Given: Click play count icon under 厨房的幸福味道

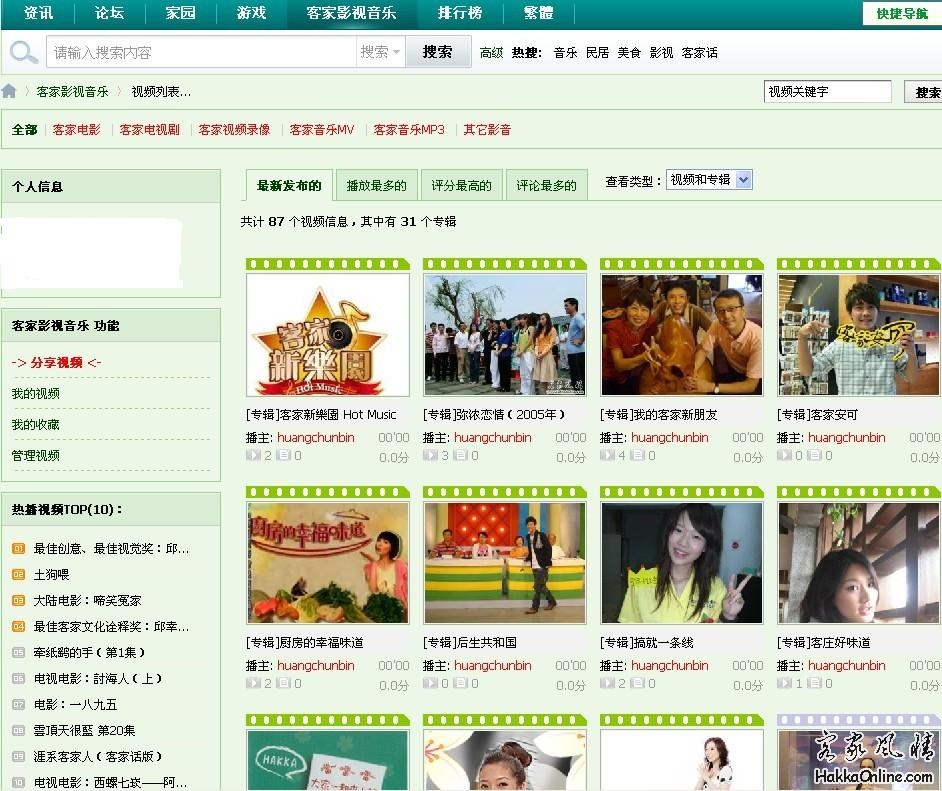Looking at the screenshot, I should click(x=253, y=684).
